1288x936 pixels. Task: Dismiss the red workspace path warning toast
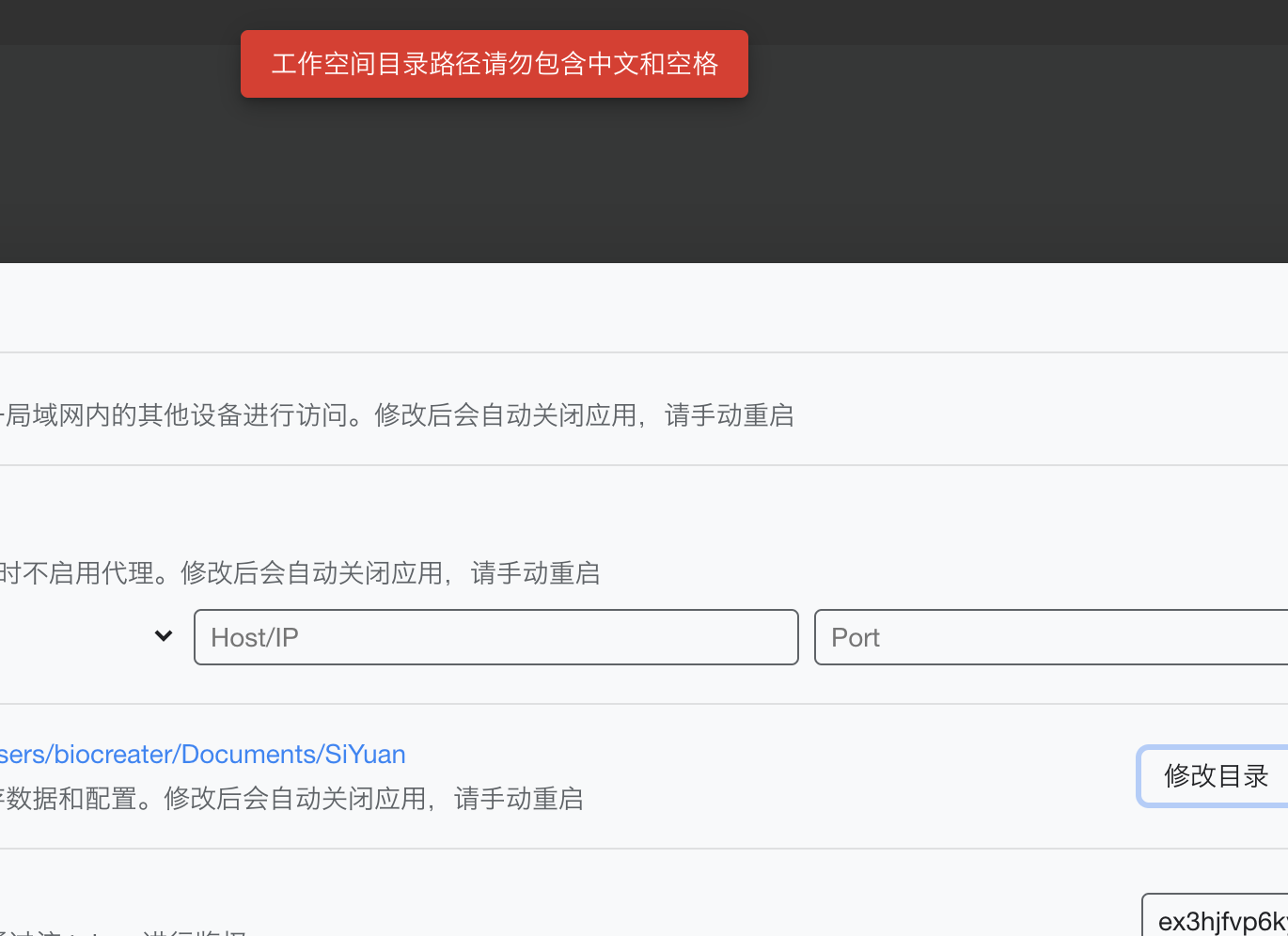495,63
